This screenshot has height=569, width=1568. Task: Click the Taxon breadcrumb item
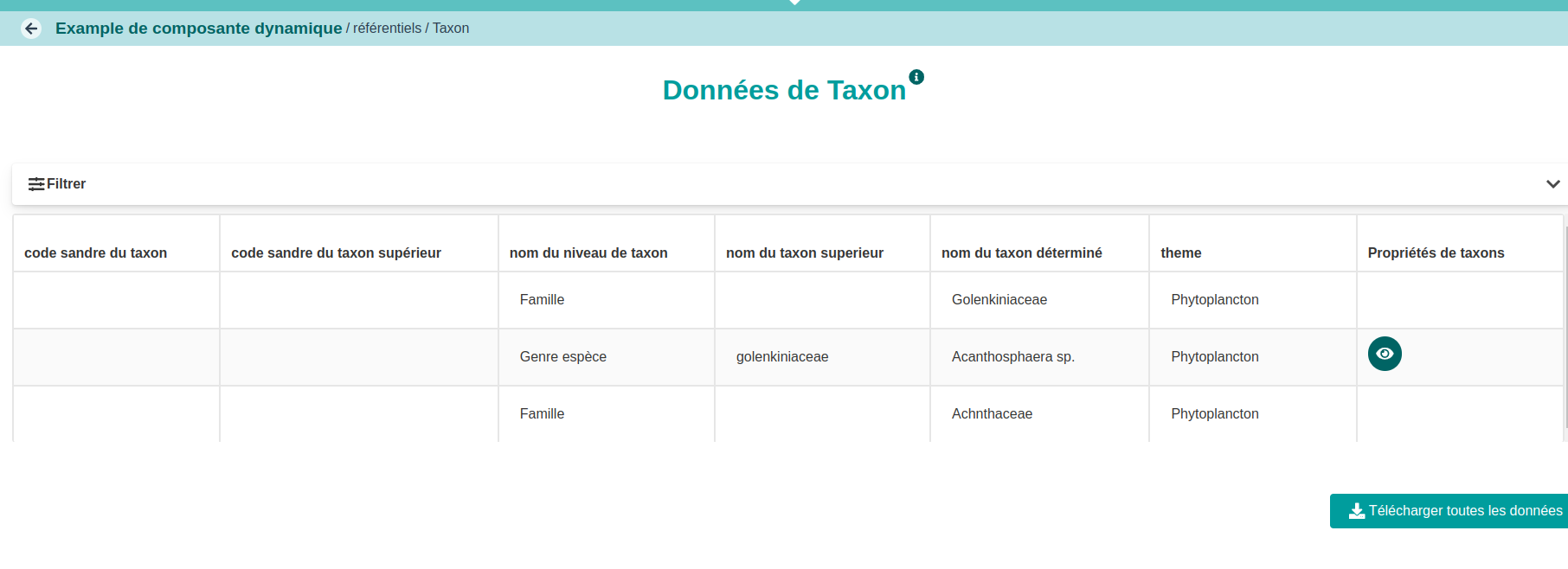451,29
